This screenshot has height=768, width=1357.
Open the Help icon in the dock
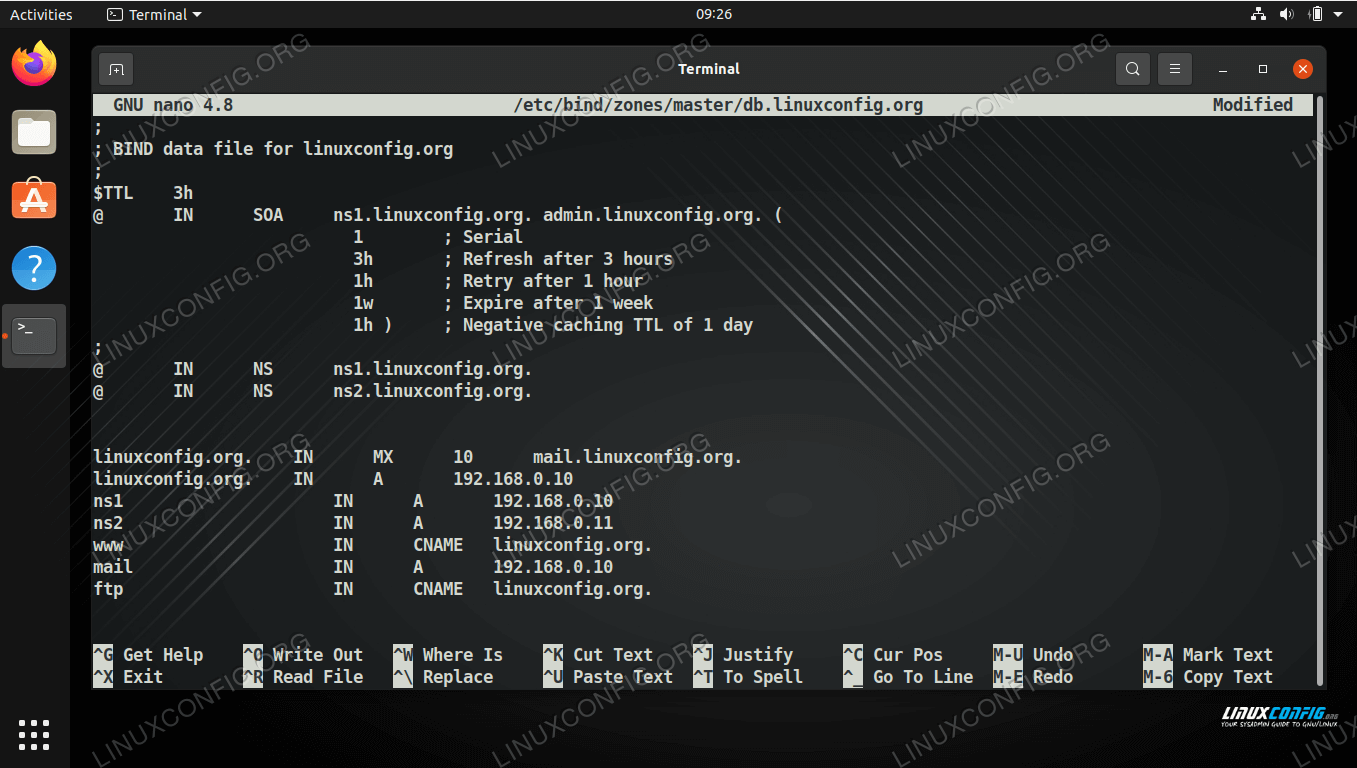(34, 268)
